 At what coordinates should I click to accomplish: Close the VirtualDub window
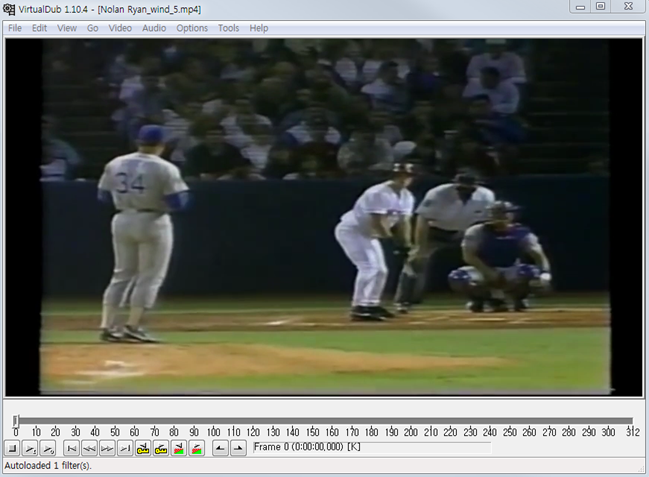628,7
